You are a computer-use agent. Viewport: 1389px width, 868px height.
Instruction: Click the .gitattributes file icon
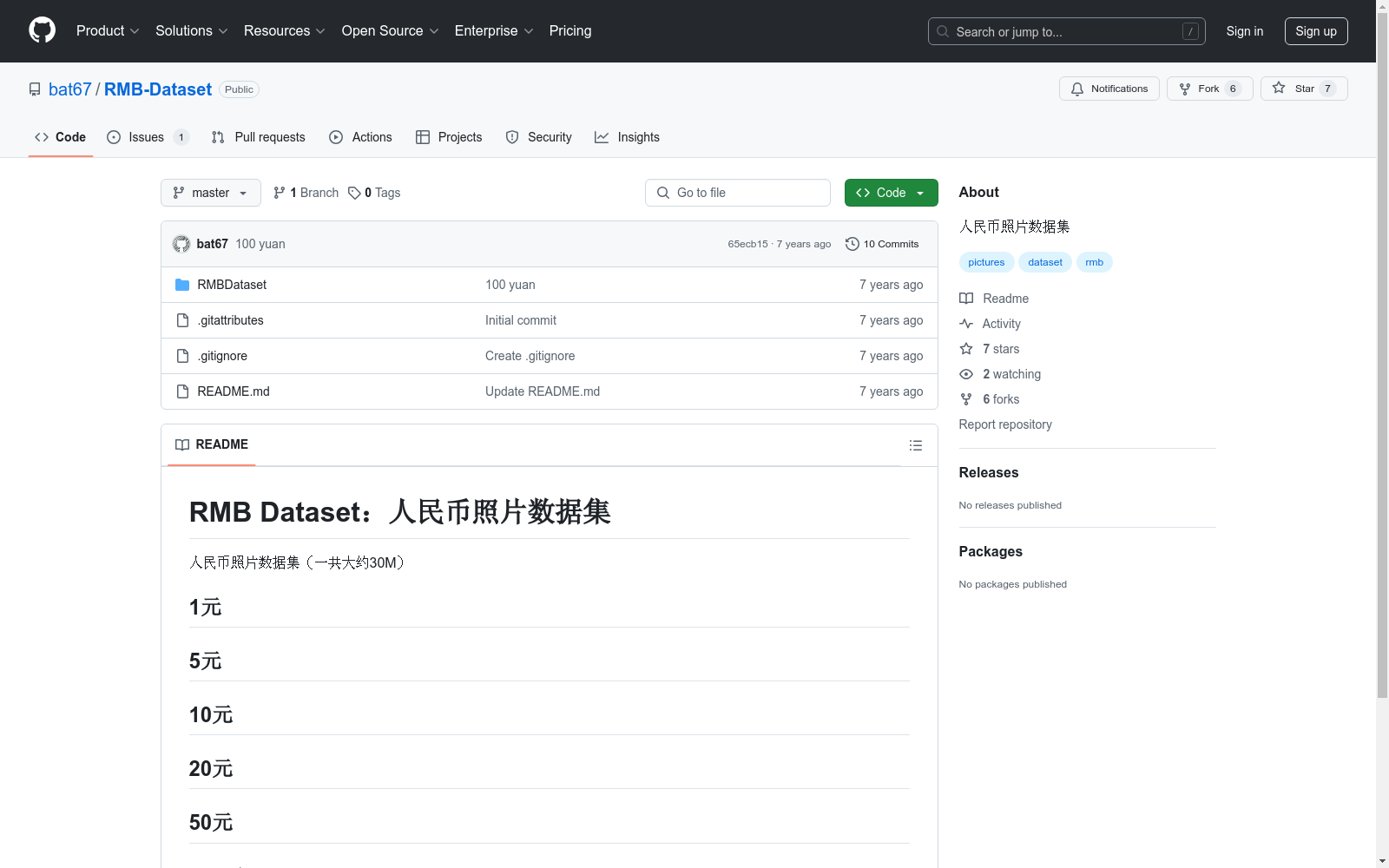(182, 320)
